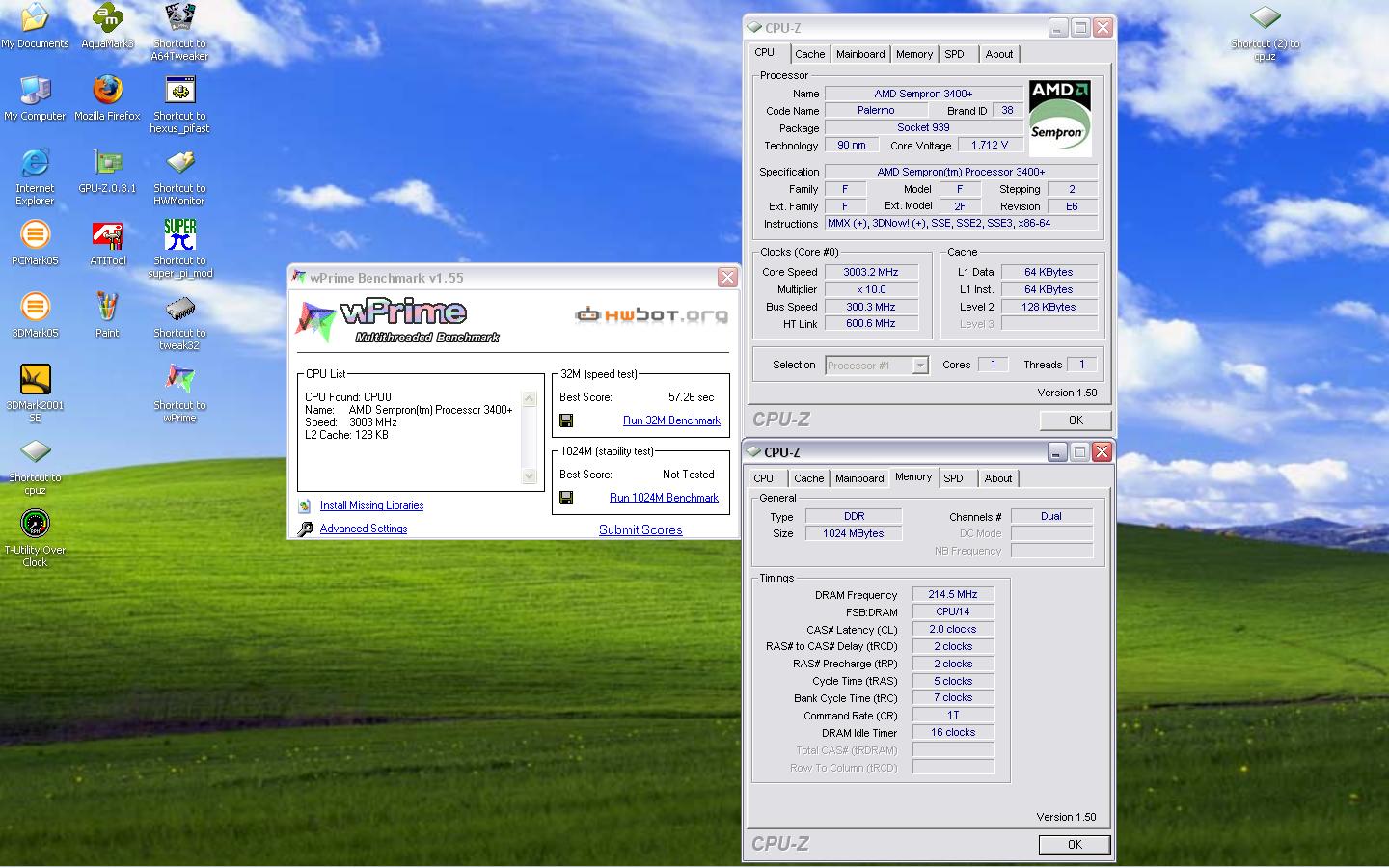Click save icon beside Run 32M Benchmark
This screenshot has width=1389, height=868.
(566, 420)
